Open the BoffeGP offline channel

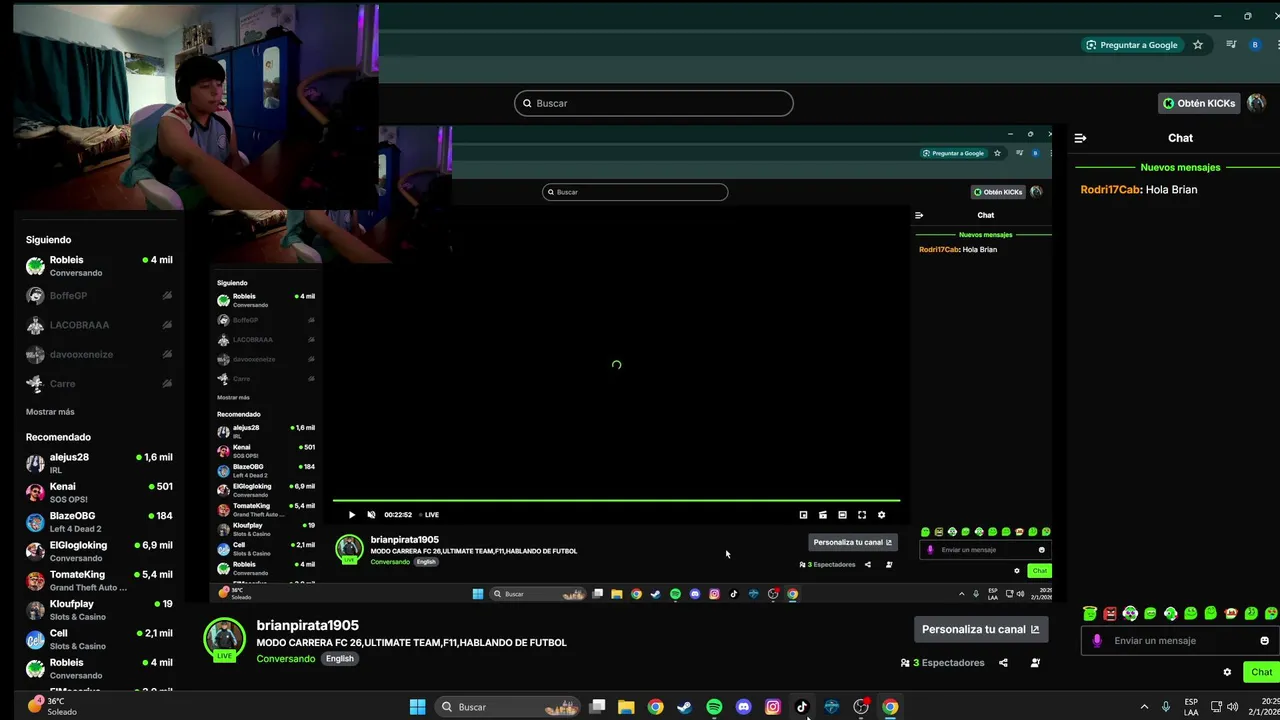coord(99,296)
